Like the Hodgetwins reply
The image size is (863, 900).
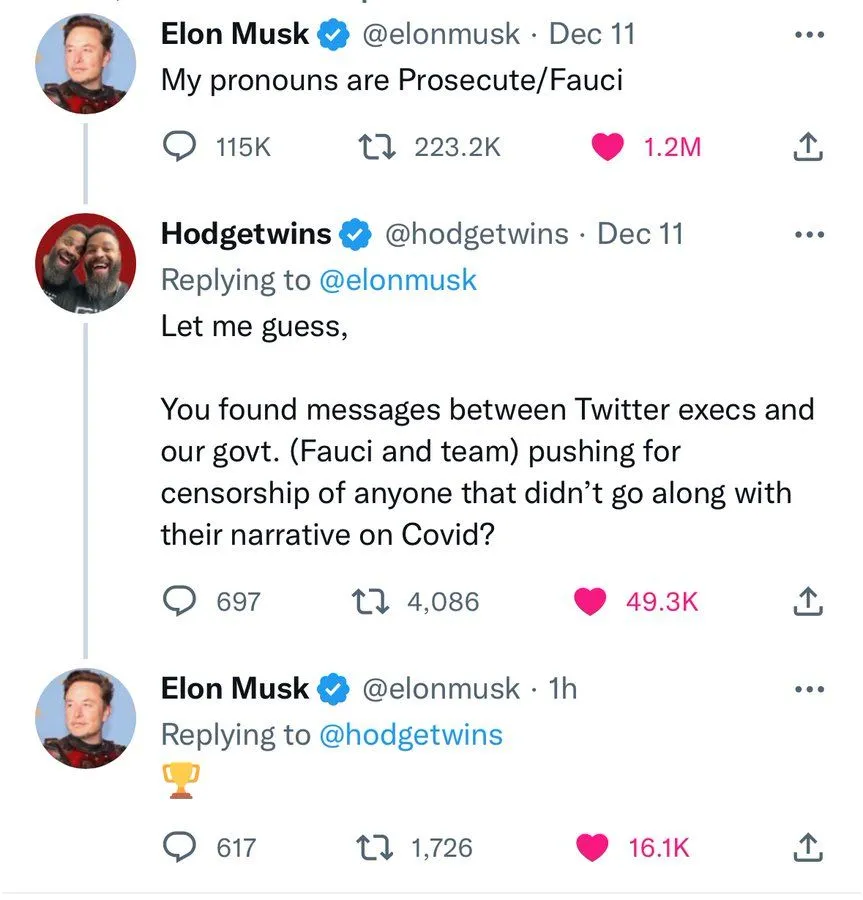591,601
